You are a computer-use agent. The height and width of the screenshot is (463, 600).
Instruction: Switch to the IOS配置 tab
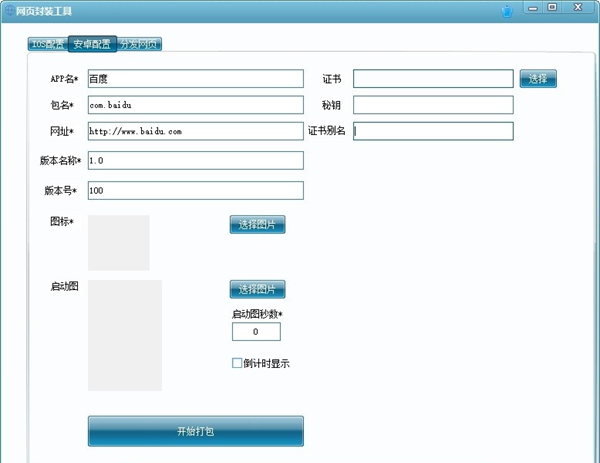coord(48,44)
